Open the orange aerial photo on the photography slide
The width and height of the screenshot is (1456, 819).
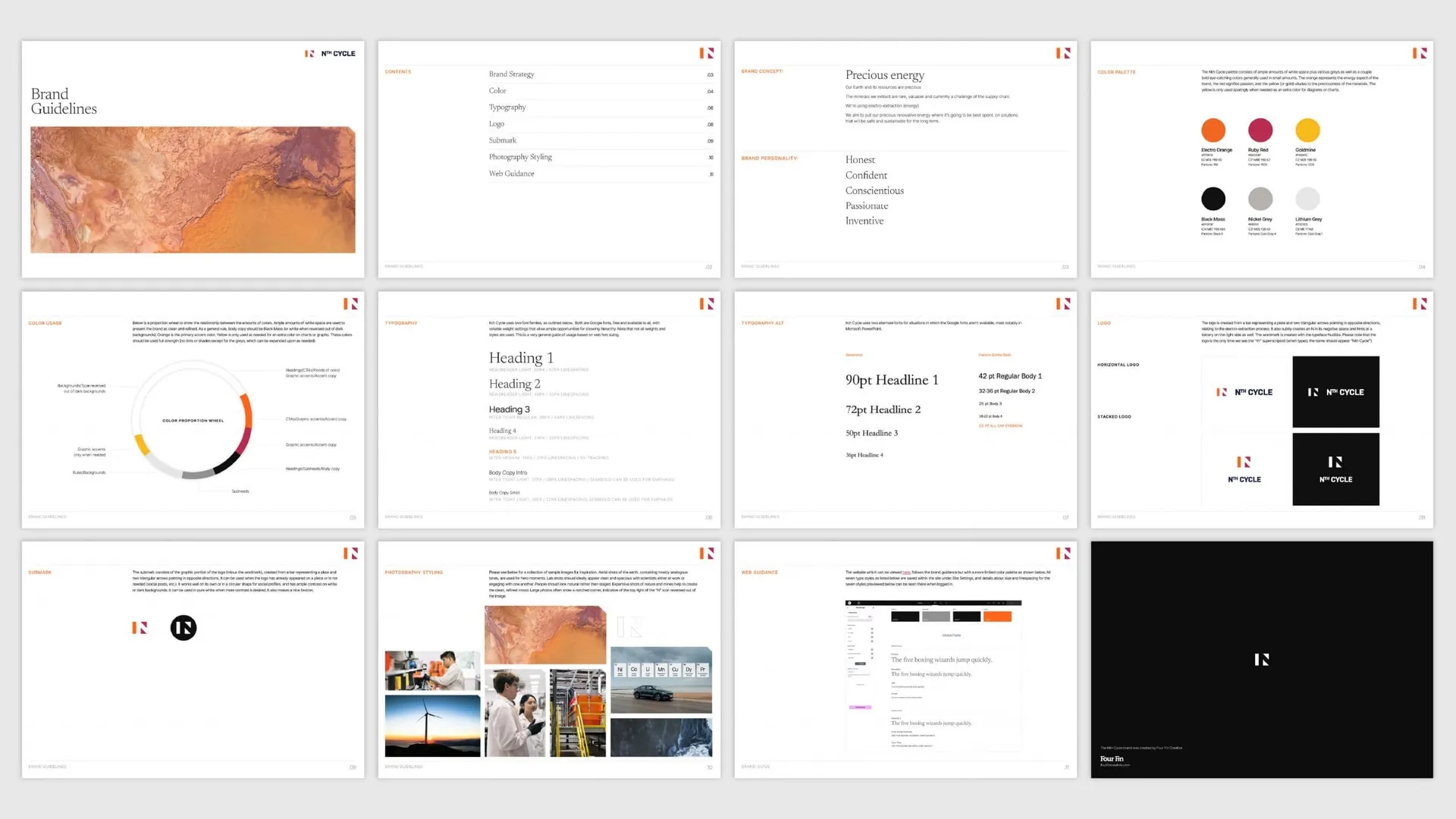coord(545,635)
